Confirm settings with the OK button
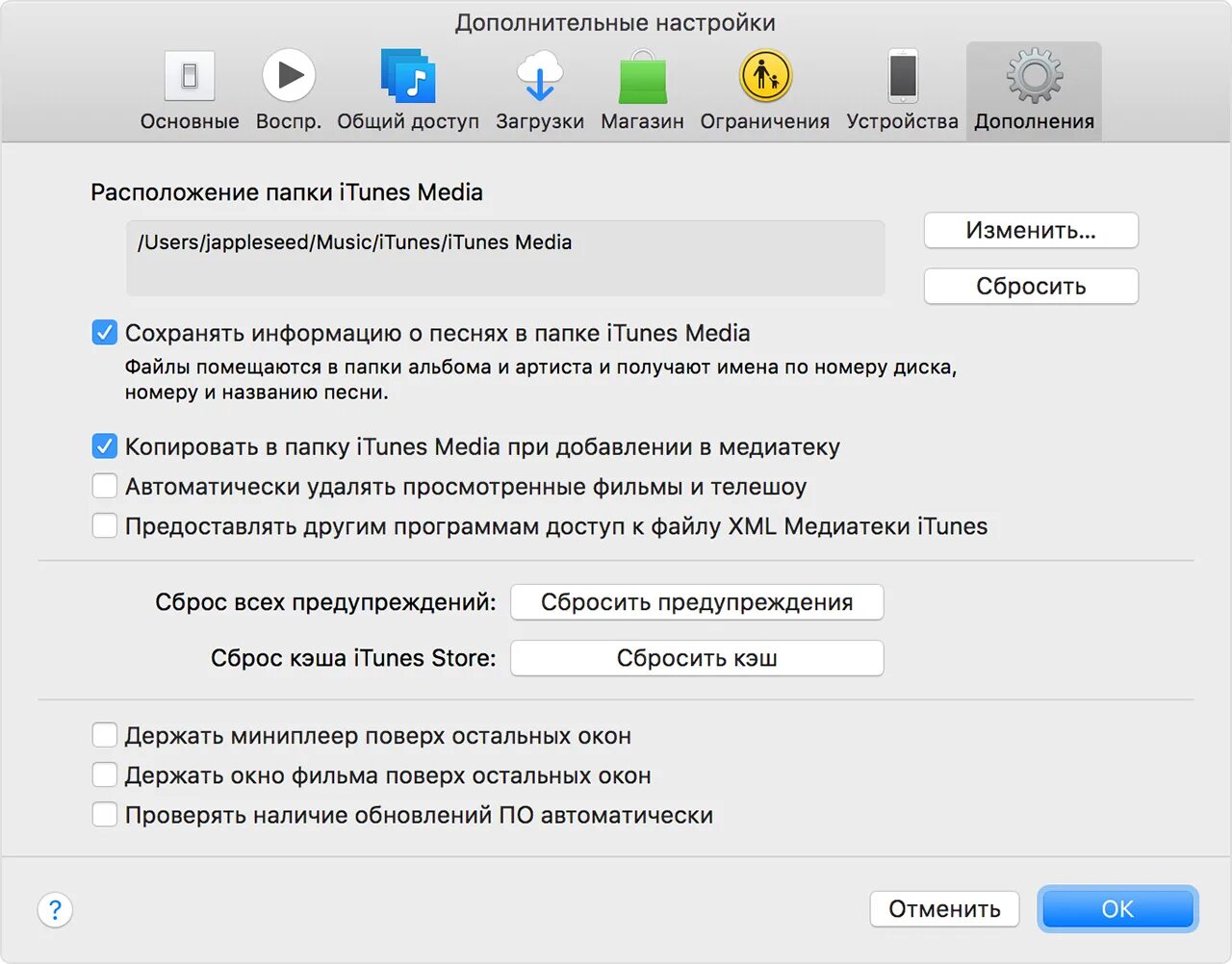Image resolution: width=1232 pixels, height=964 pixels. (x=1117, y=909)
